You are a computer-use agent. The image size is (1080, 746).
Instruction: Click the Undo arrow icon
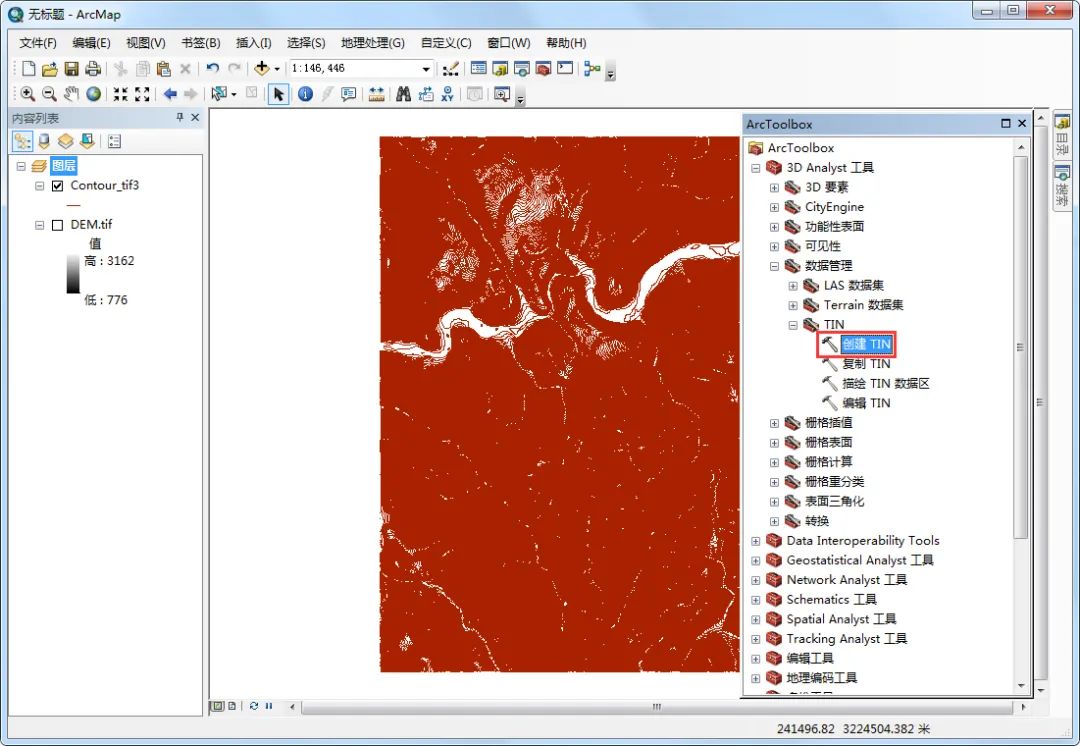click(x=213, y=68)
